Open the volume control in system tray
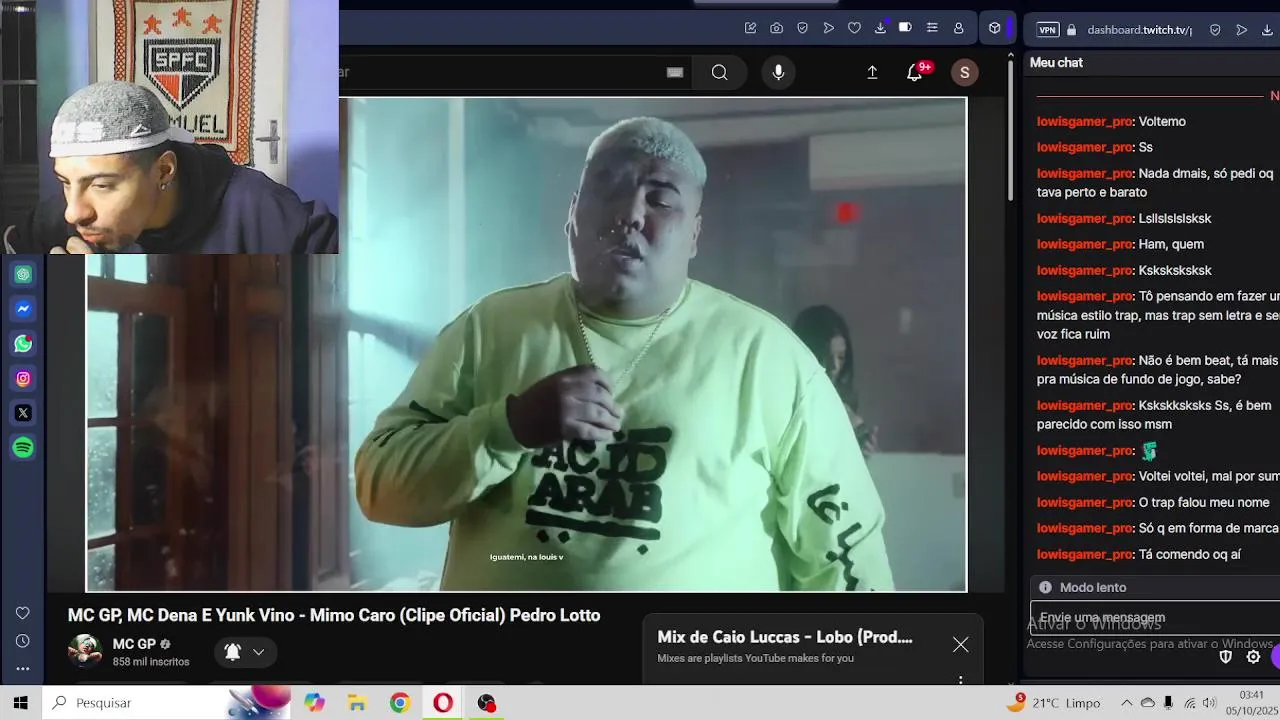 [x=1209, y=703]
